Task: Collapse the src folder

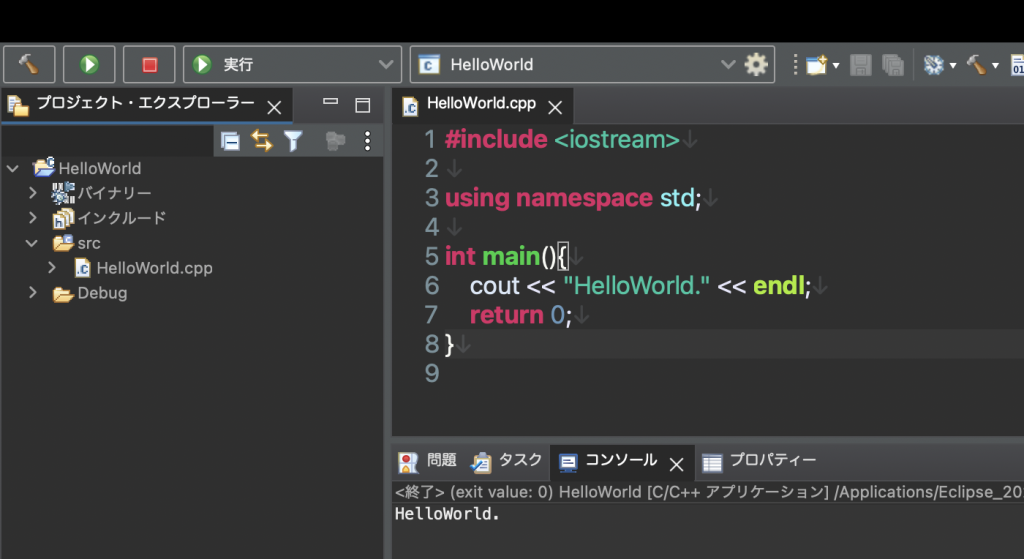Action: pos(33,243)
